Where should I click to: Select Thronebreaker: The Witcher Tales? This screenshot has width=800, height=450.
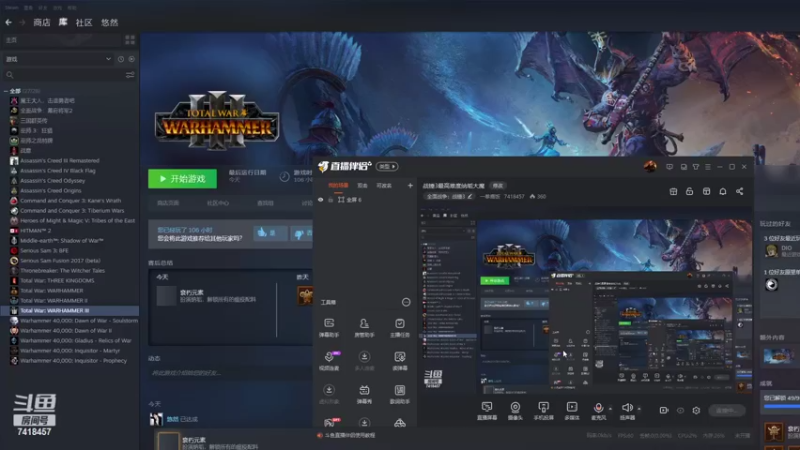pyautogui.click(x=62, y=270)
